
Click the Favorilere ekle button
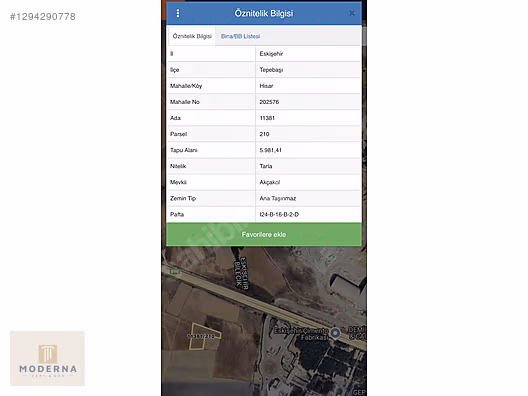[264, 234]
